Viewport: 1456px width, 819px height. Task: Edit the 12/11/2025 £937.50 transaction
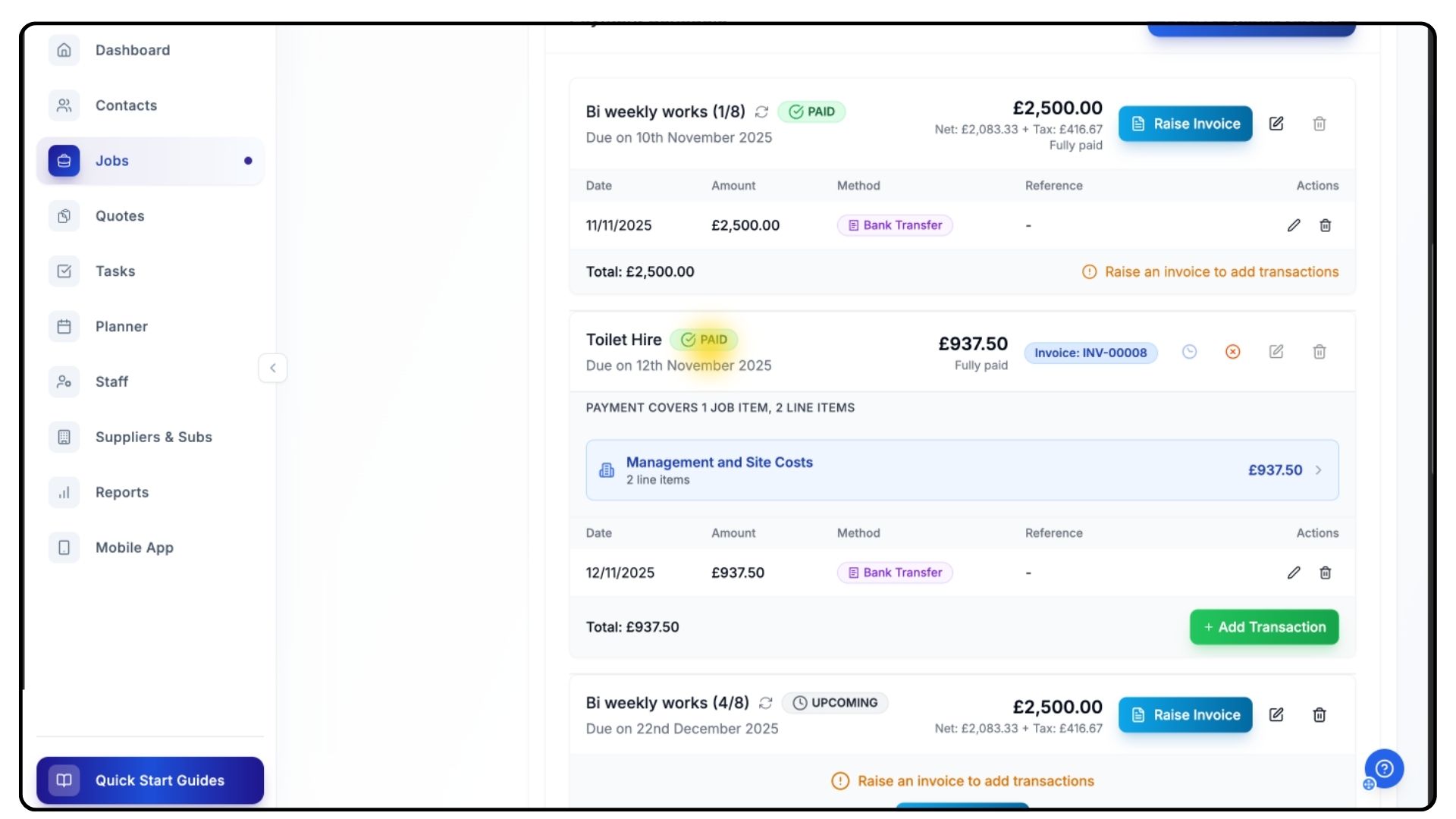1294,573
